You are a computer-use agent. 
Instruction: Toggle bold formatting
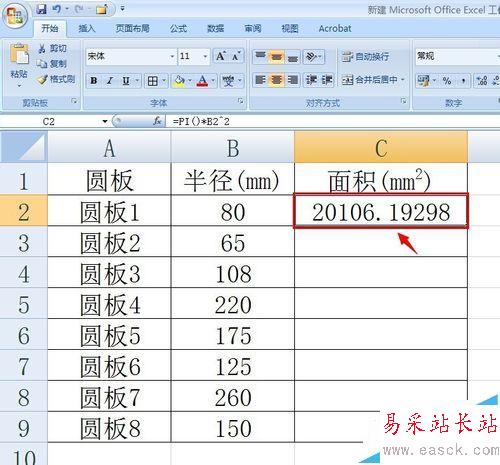(x=94, y=81)
